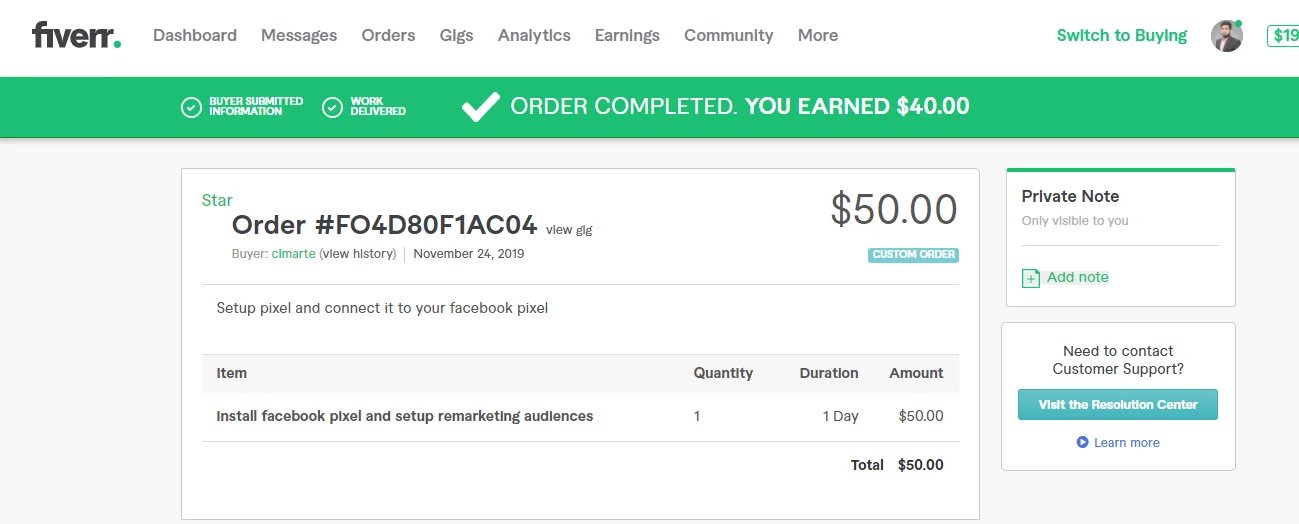Click the Star icon beside order
The image size is (1299, 524).
point(217,200)
